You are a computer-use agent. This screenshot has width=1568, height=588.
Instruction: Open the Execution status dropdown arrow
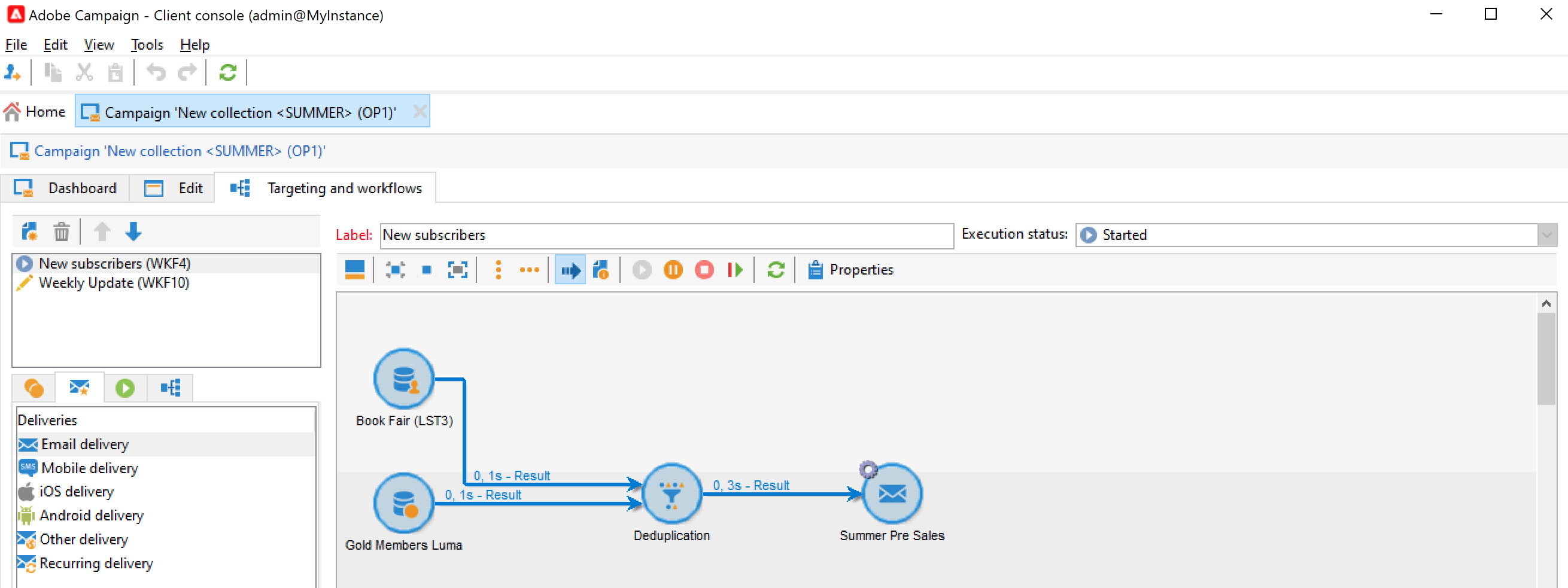click(1546, 235)
